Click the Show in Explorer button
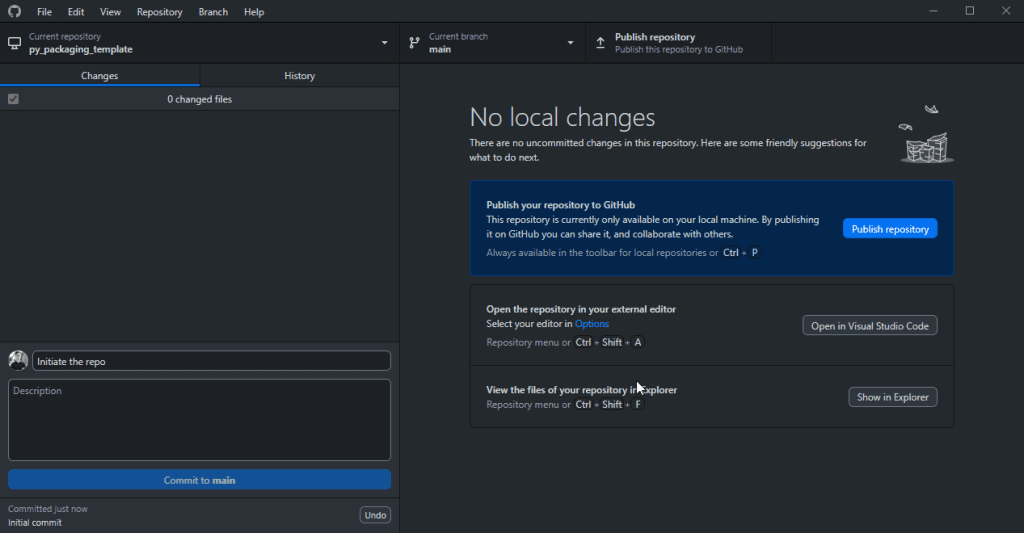The width and height of the screenshot is (1024, 533). tap(892, 397)
